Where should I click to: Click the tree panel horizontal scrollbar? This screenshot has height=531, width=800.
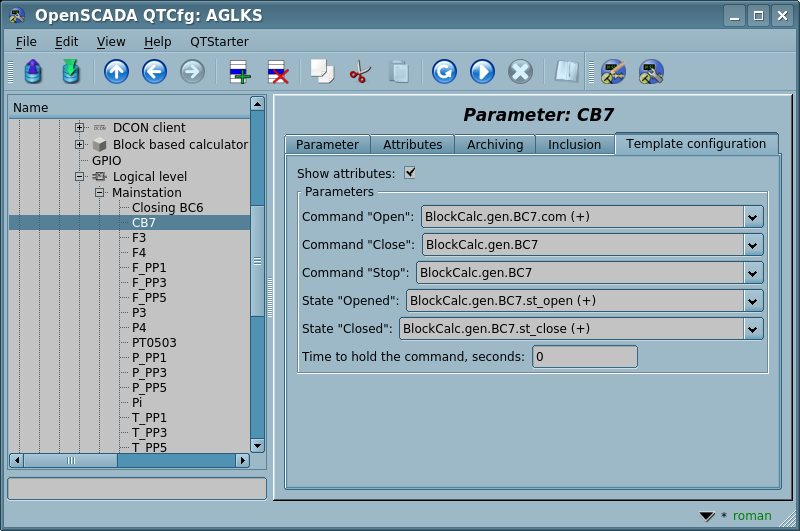click(128, 461)
